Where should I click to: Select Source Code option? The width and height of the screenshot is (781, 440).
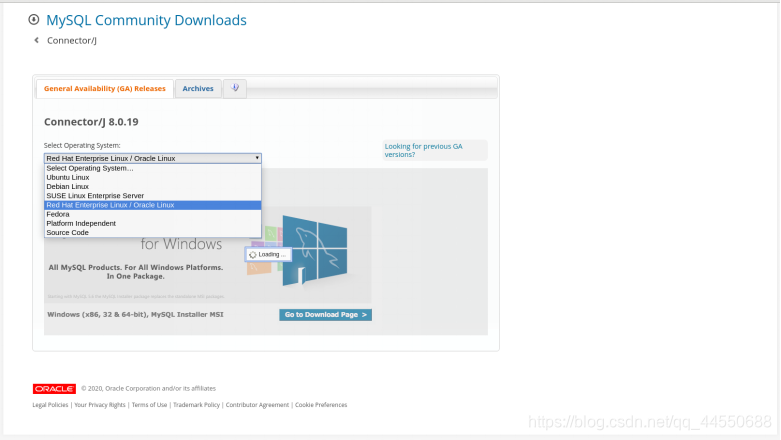152,233
